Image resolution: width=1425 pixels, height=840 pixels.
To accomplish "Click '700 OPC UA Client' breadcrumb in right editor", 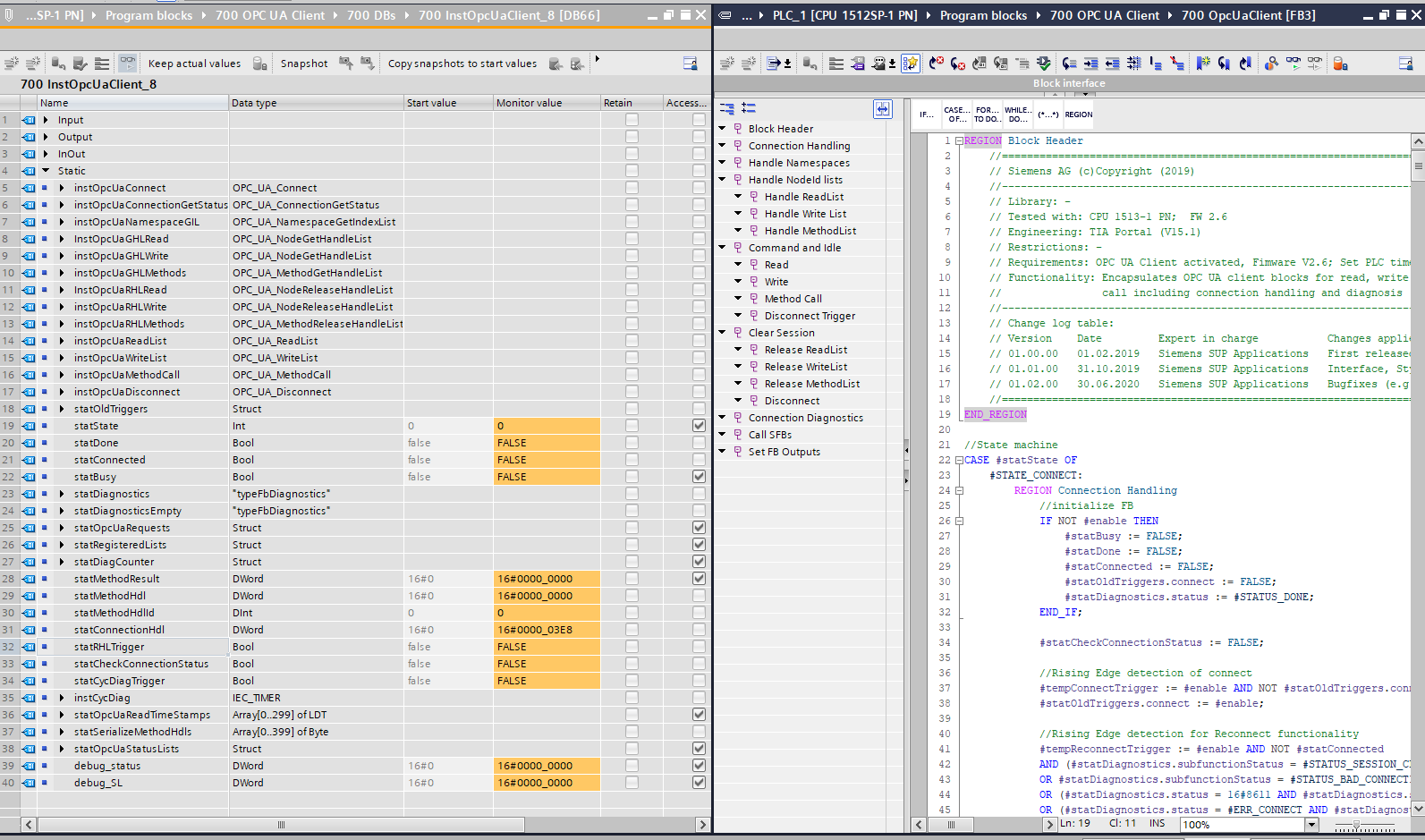I will pyautogui.click(x=1104, y=15).
